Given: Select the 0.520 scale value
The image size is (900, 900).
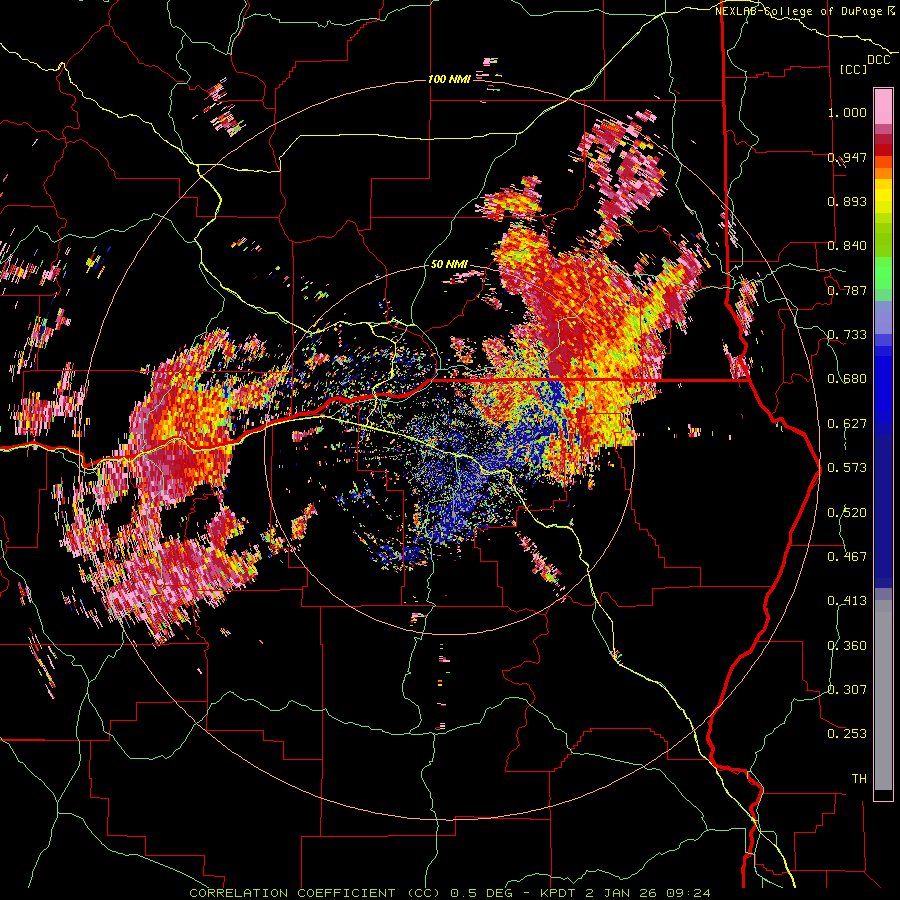Looking at the screenshot, I should point(847,513).
